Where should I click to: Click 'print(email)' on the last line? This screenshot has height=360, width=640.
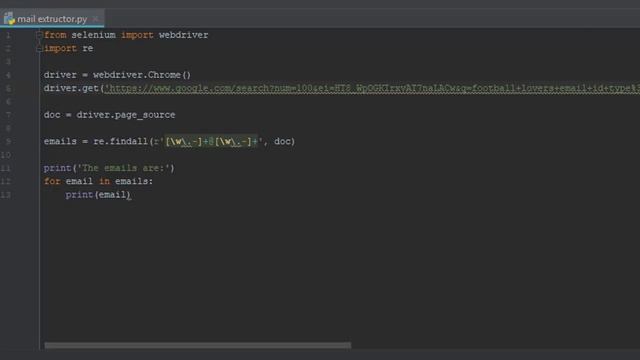point(98,195)
